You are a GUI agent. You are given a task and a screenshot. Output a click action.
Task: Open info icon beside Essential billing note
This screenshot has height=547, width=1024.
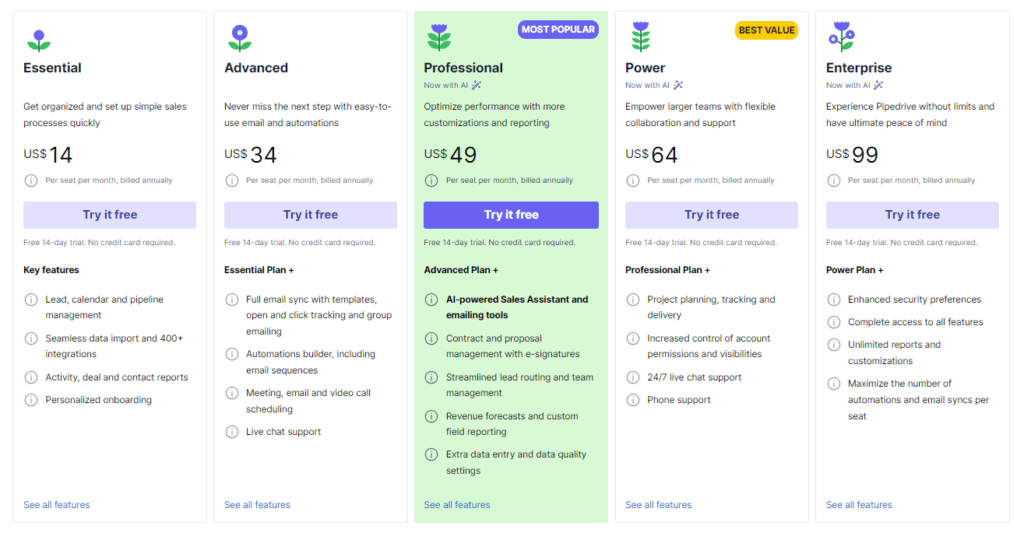pyautogui.click(x=31, y=181)
